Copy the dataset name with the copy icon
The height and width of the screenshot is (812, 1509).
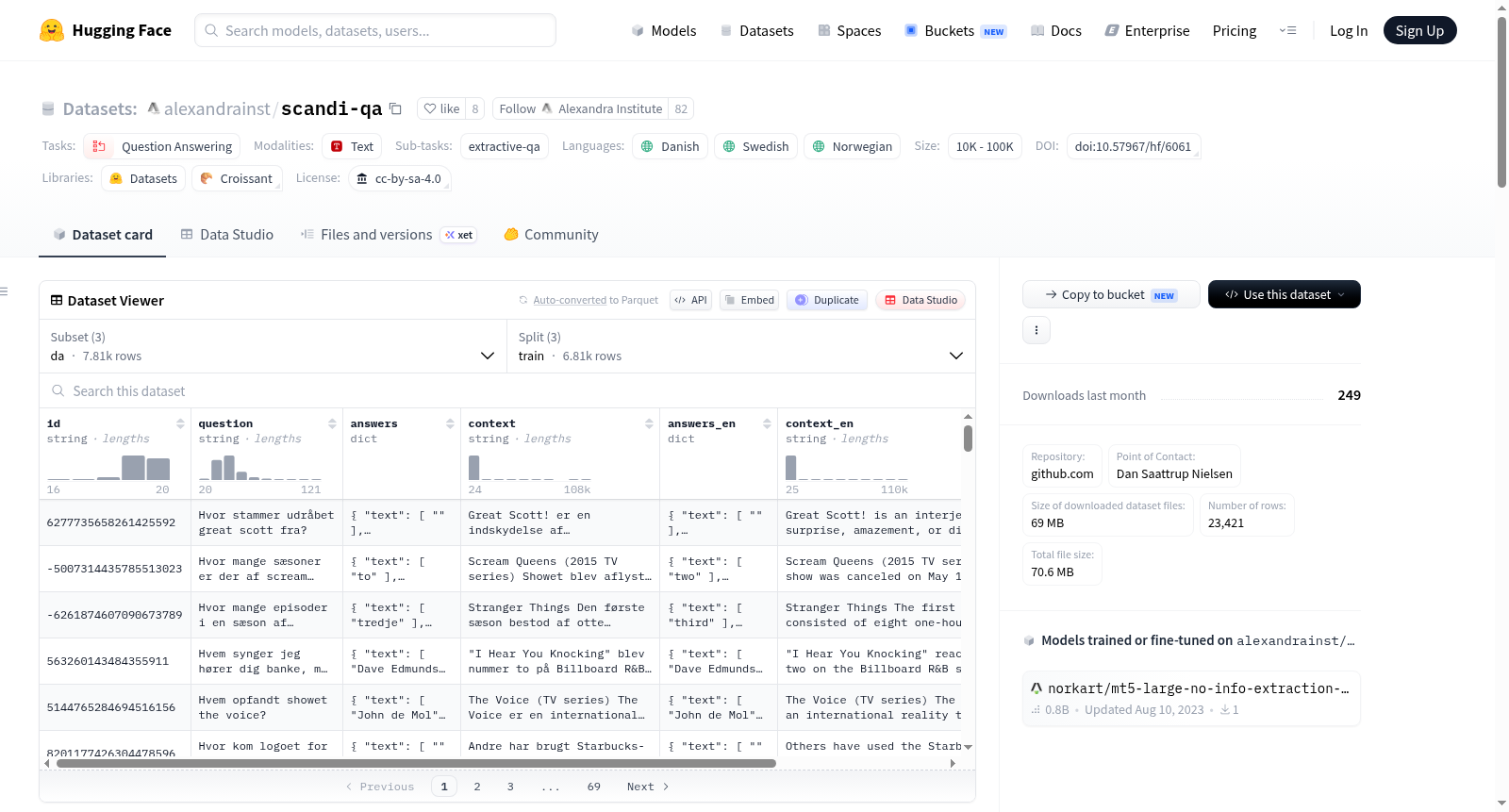[396, 108]
